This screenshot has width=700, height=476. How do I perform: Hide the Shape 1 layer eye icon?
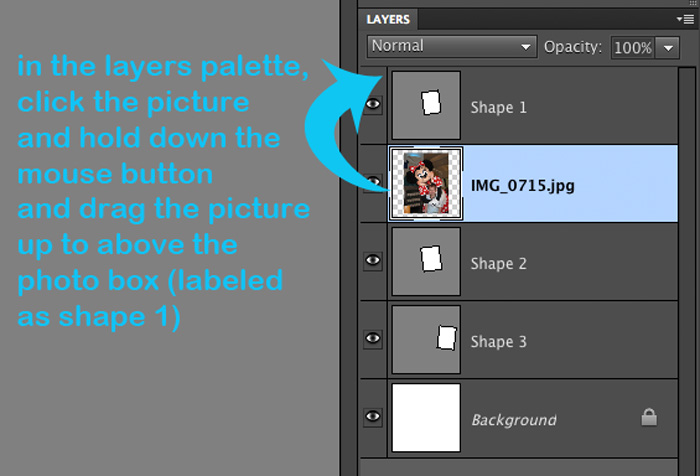373,104
